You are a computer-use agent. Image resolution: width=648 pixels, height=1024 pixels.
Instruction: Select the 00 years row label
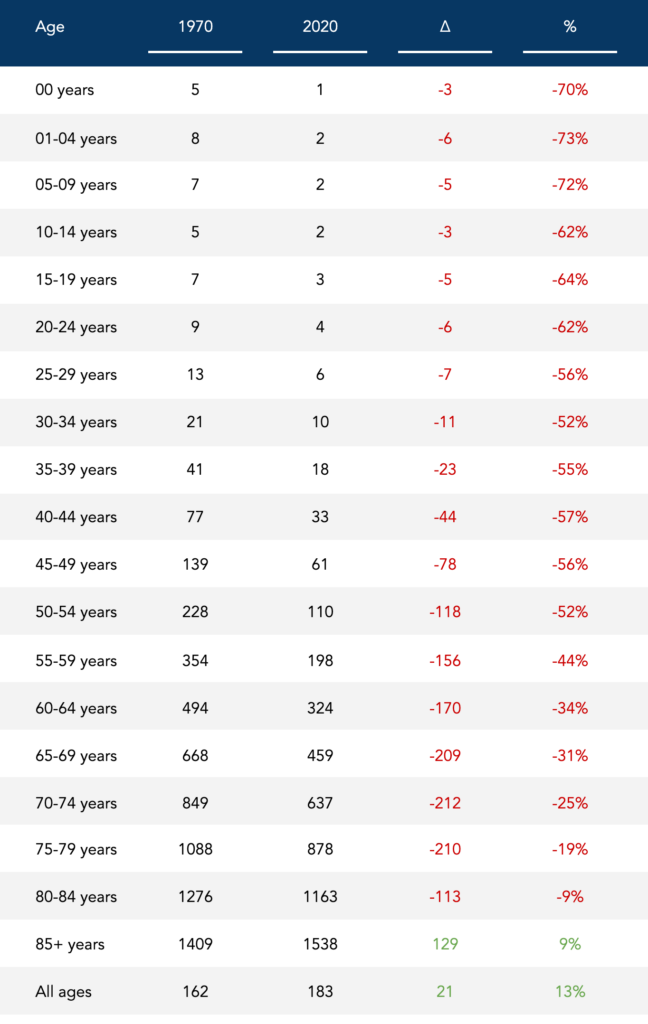point(64,90)
